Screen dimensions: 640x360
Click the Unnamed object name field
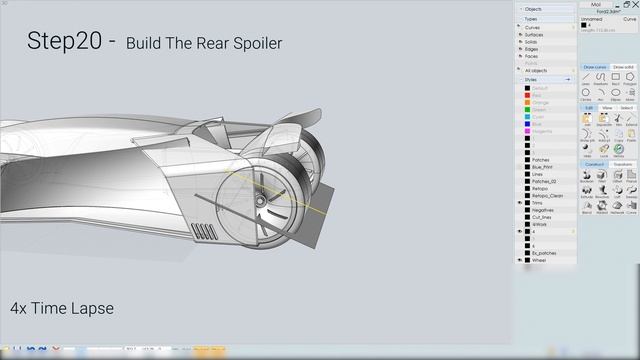[x=591, y=19]
